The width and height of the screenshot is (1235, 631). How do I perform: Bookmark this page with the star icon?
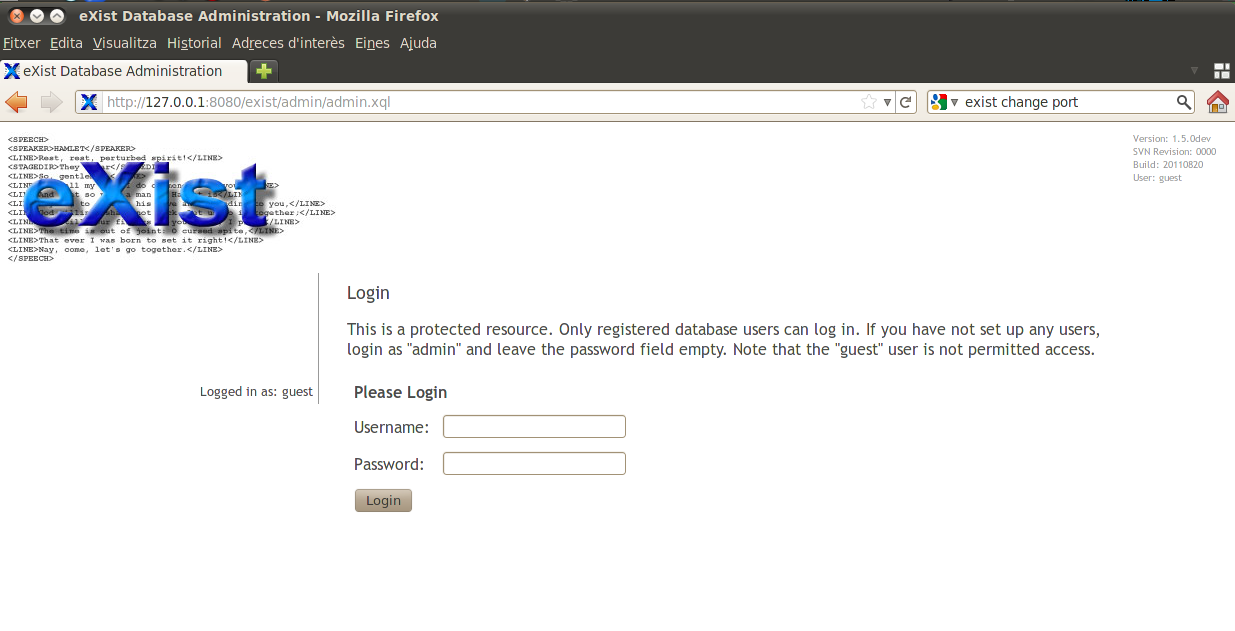pos(869,102)
